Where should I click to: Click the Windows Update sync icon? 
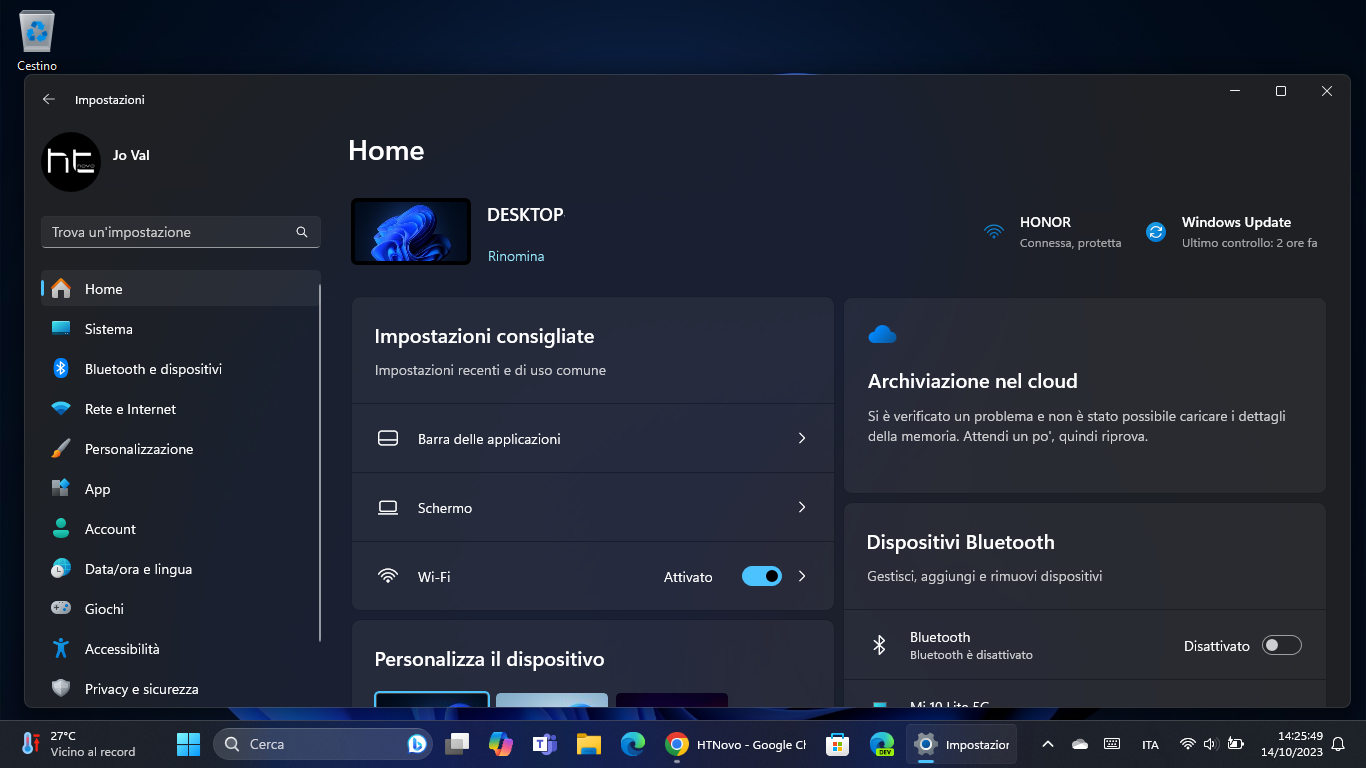tap(1156, 232)
